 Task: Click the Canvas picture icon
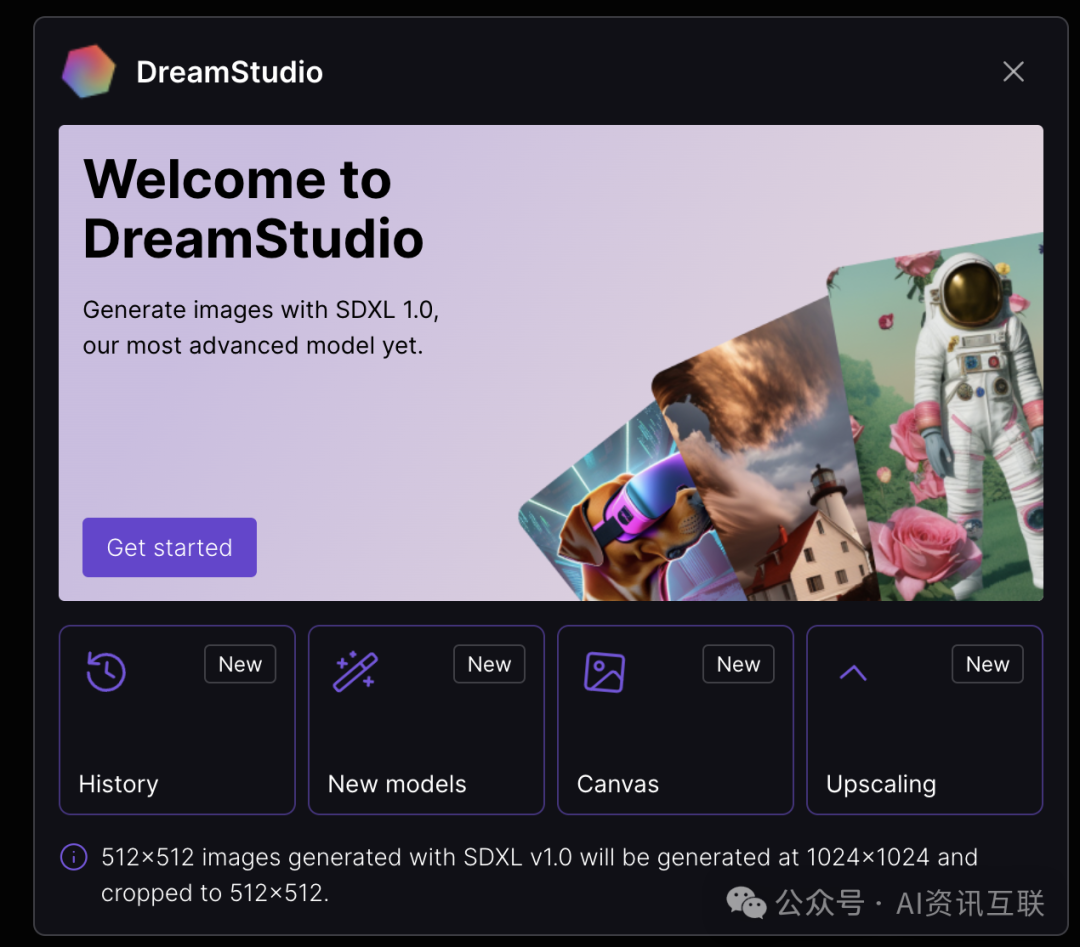[605, 672]
